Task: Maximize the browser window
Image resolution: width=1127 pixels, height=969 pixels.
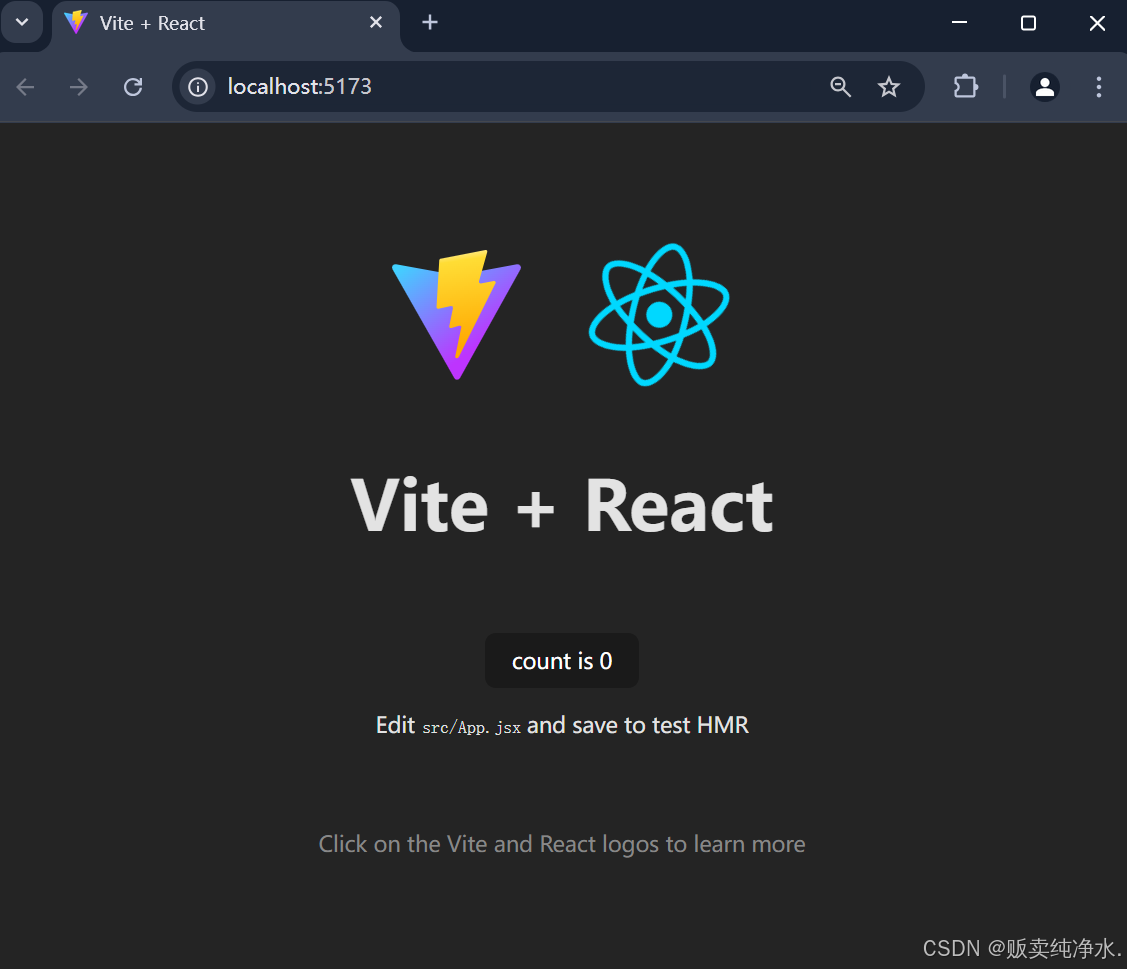Action: (1029, 23)
